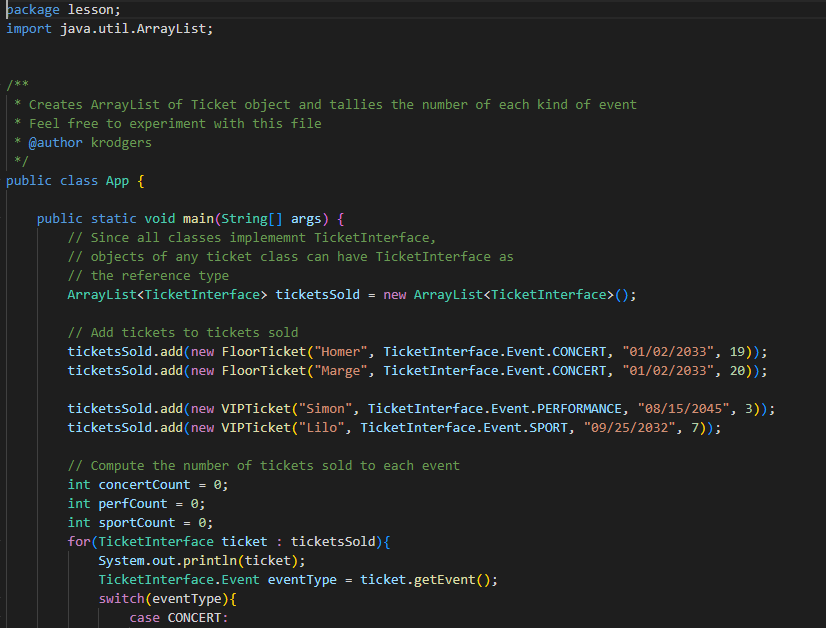Click the main method name
The width and height of the screenshot is (826, 628).
click(197, 218)
